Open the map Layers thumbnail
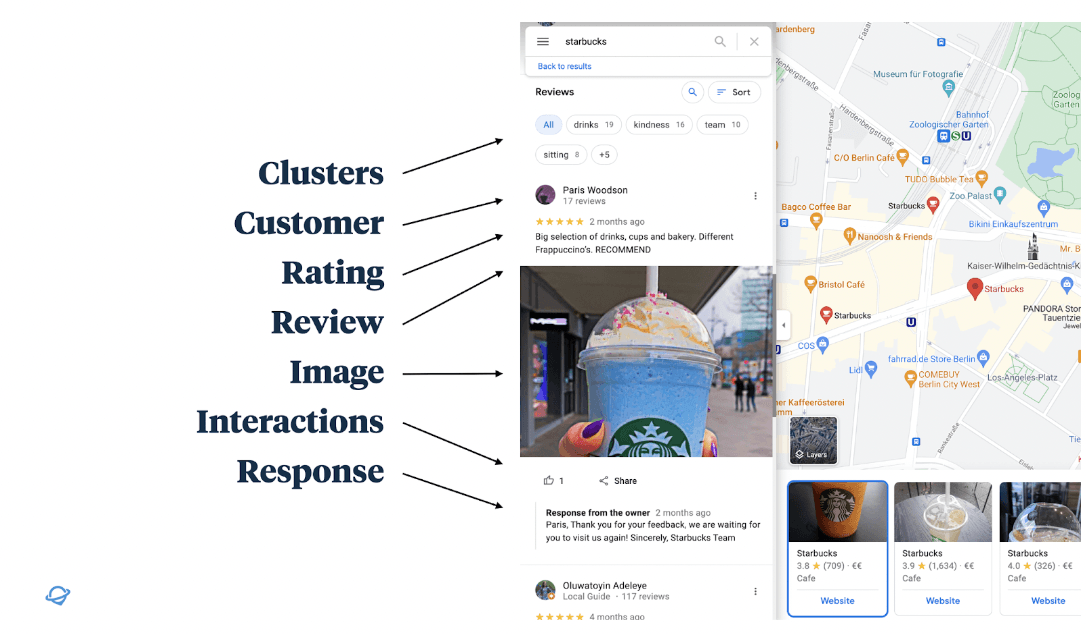Image resolution: width=1086 pixels, height=634 pixels. (814, 441)
